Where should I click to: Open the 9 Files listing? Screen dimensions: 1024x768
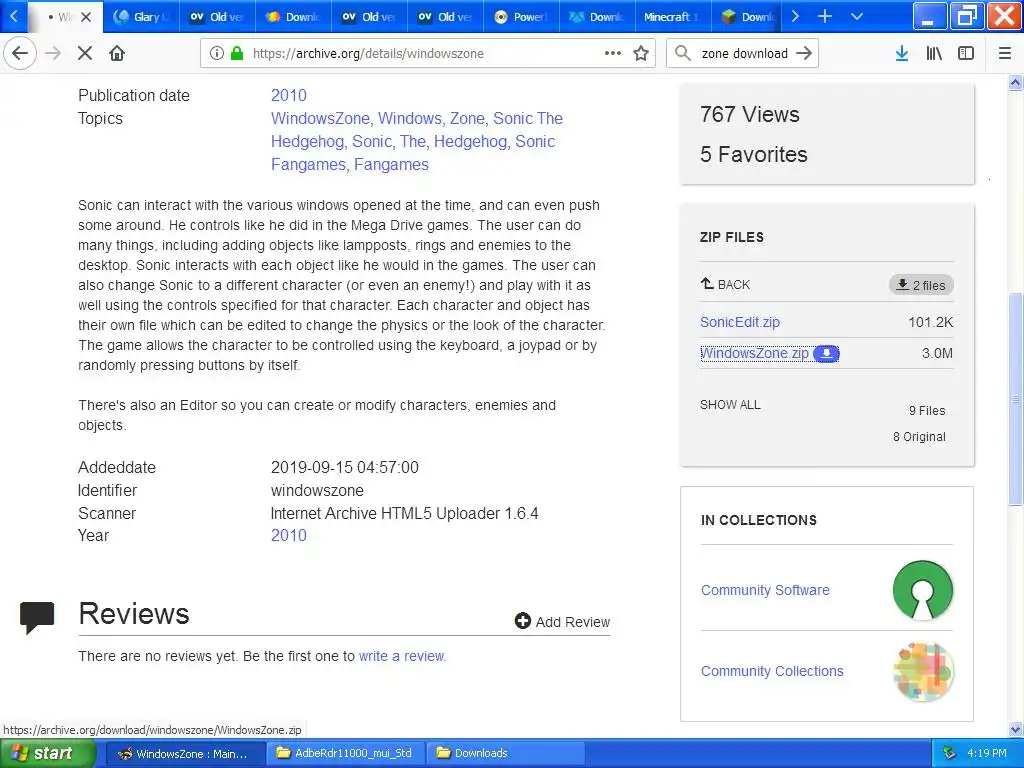(x=927, y=411)
